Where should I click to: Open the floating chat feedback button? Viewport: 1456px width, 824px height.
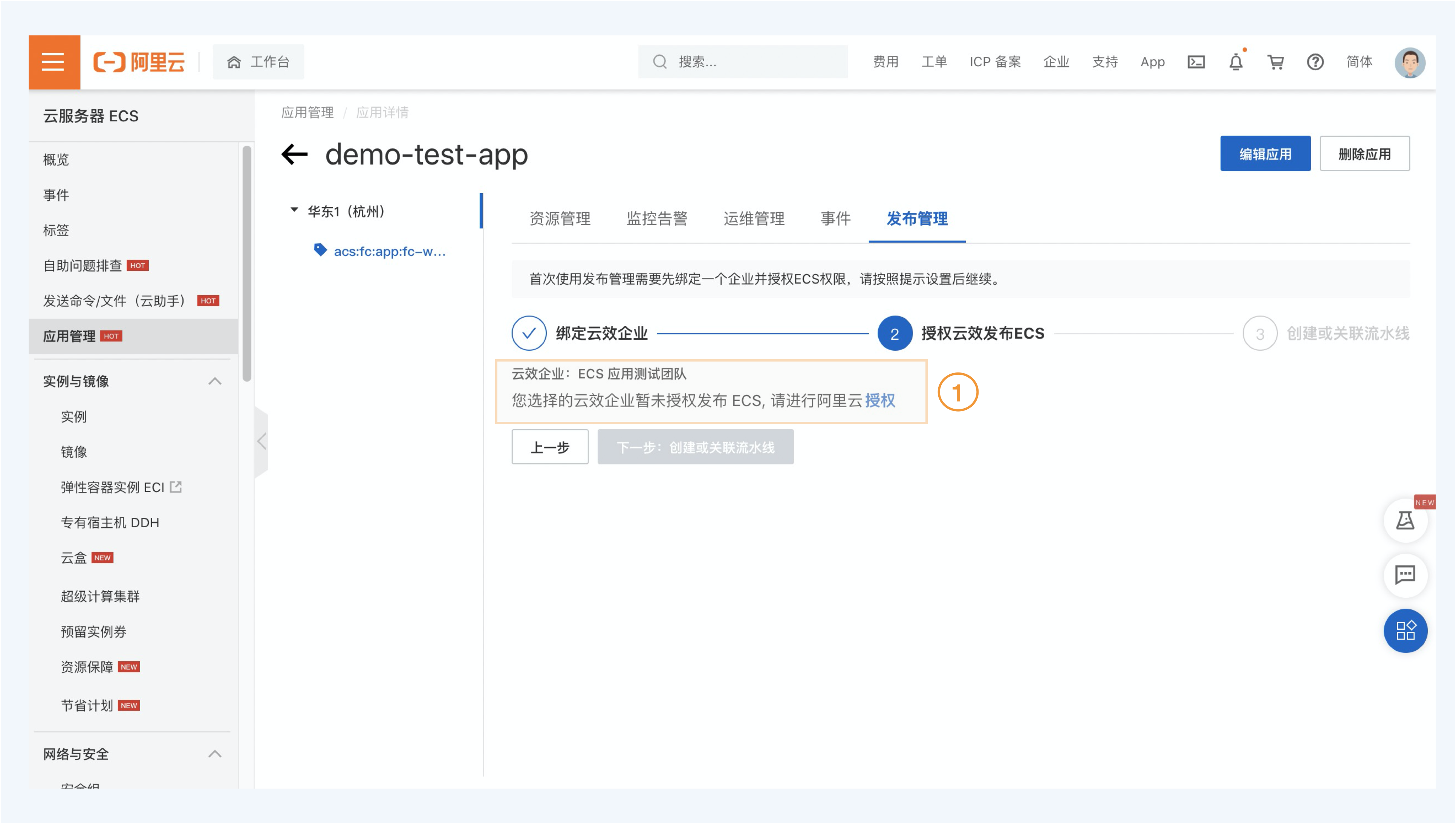click(1405, 575)
